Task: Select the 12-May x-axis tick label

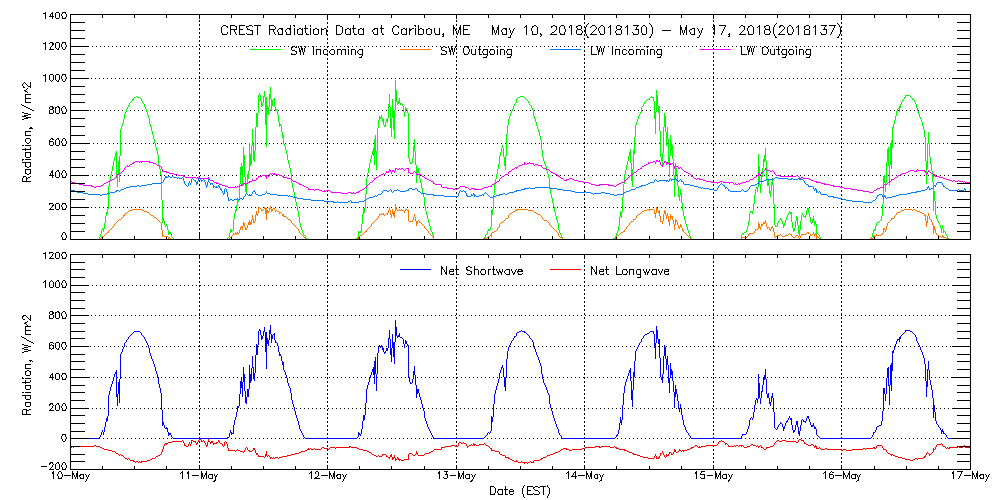Action: click(328, 476)
